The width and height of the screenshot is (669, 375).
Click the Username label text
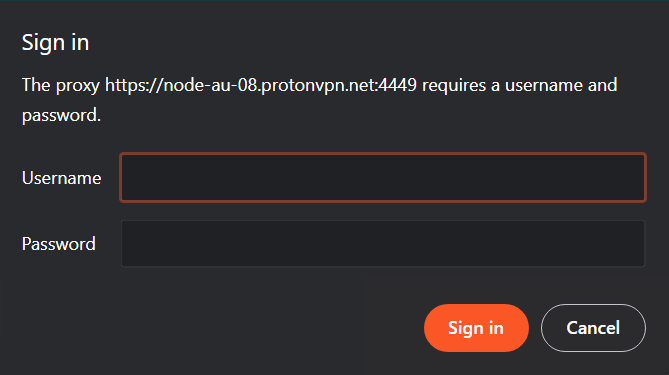pos(61,178)
